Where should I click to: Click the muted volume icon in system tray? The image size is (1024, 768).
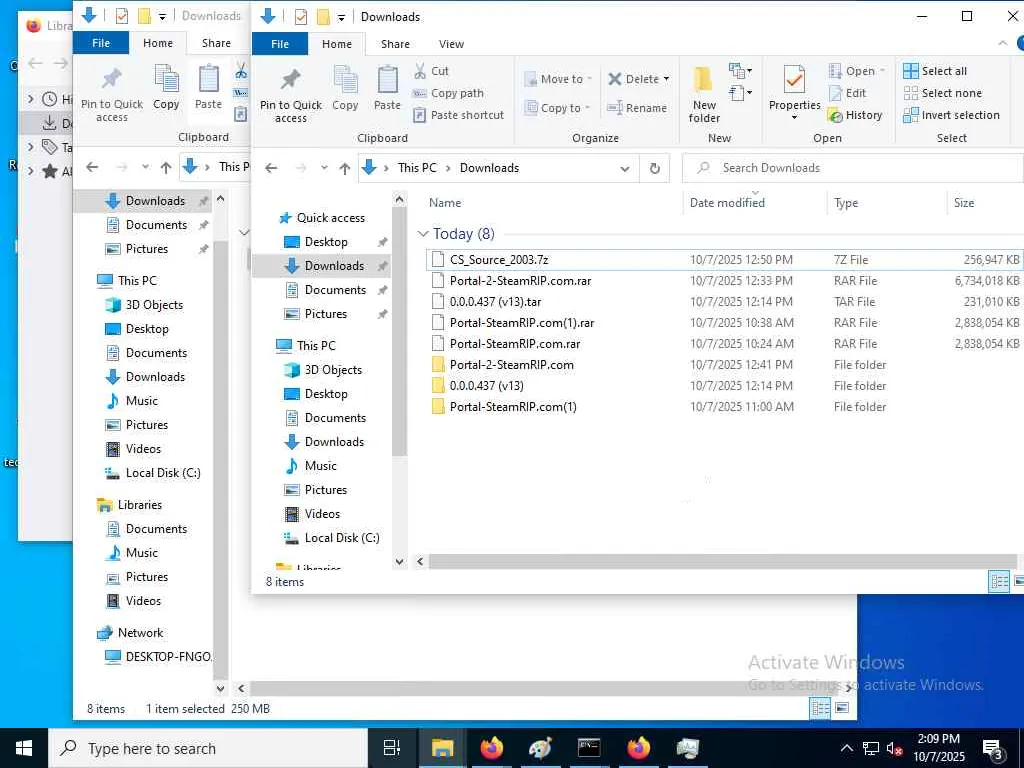[x=895, y=749]
